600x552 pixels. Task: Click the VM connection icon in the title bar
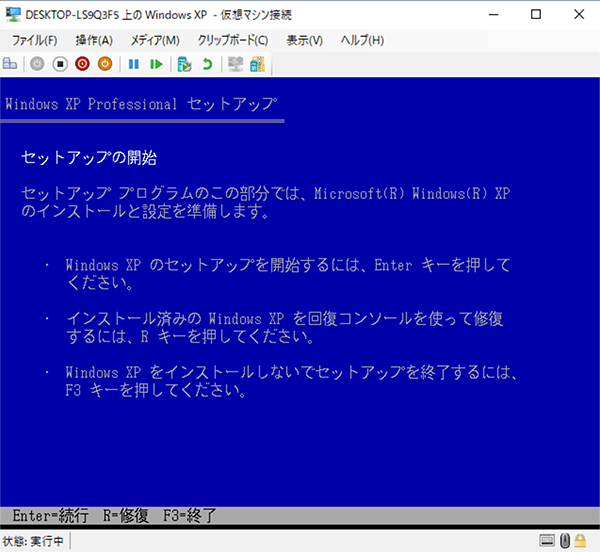[x=13, y=15]
